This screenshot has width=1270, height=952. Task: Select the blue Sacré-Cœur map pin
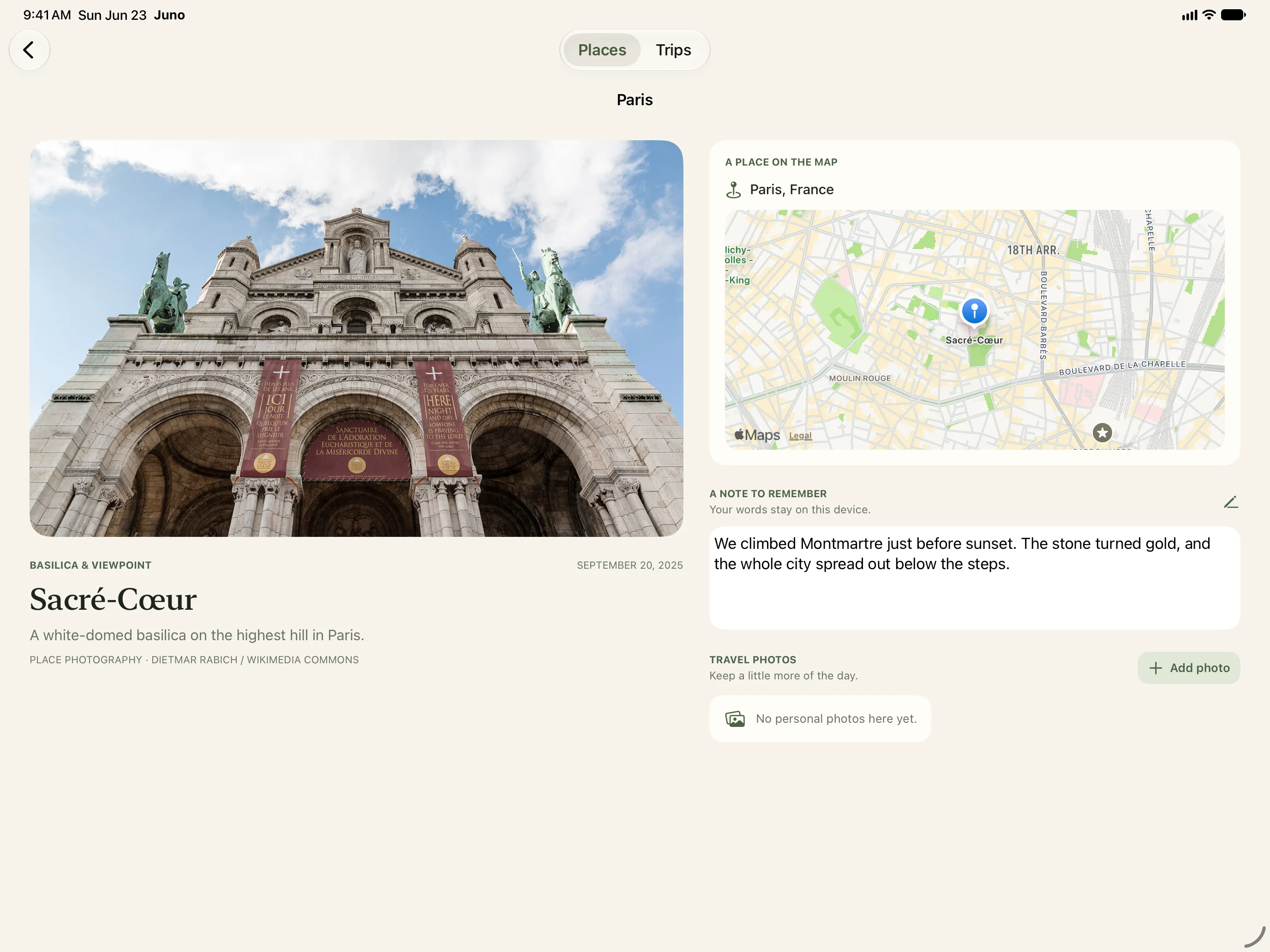[974, 312]
